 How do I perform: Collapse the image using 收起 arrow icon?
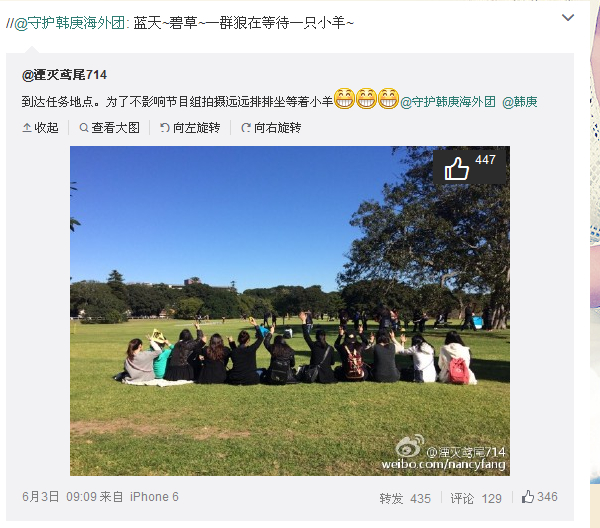tap(27, 128)
